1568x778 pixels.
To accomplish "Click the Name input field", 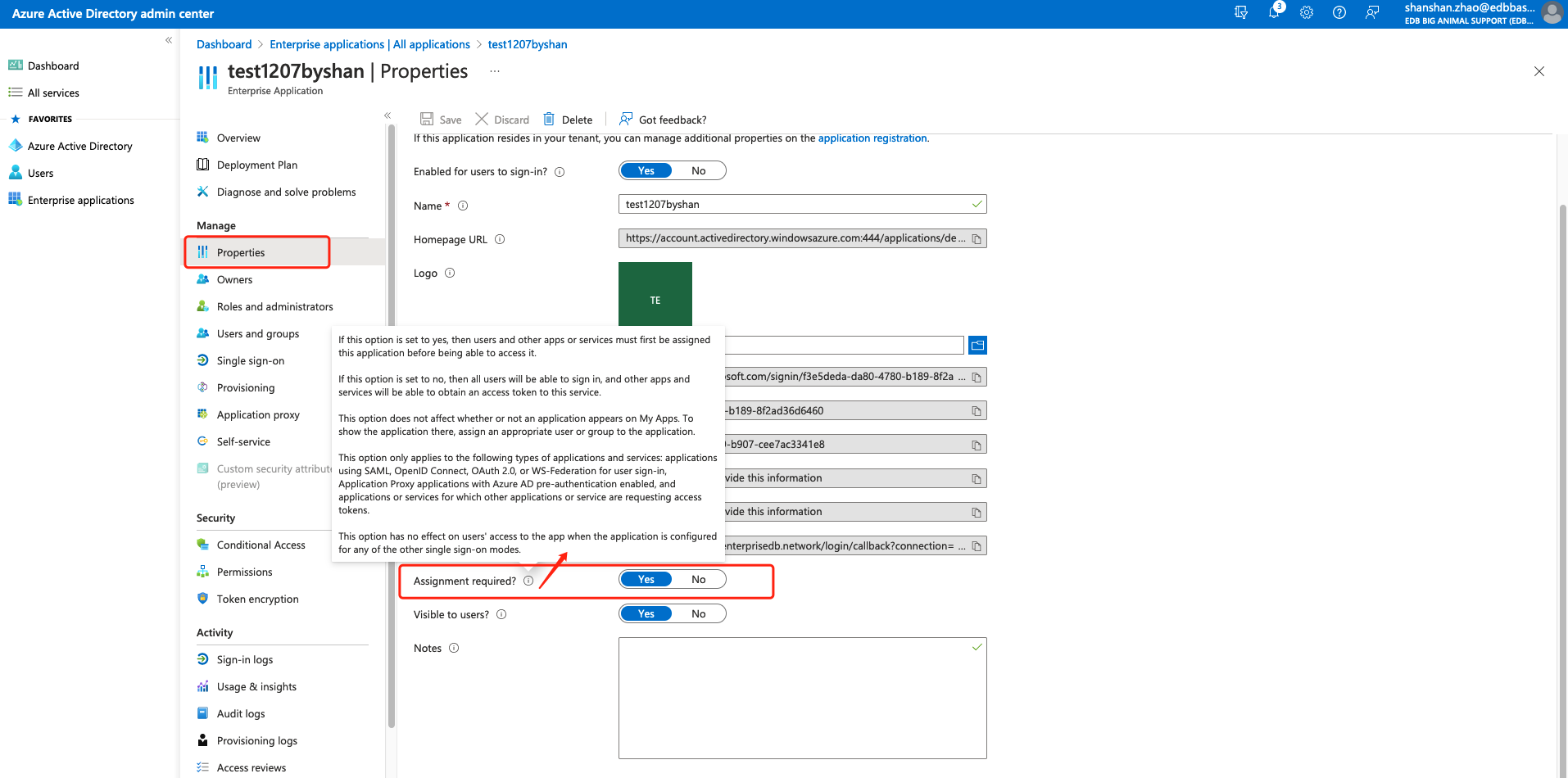I will coord(802,204).
